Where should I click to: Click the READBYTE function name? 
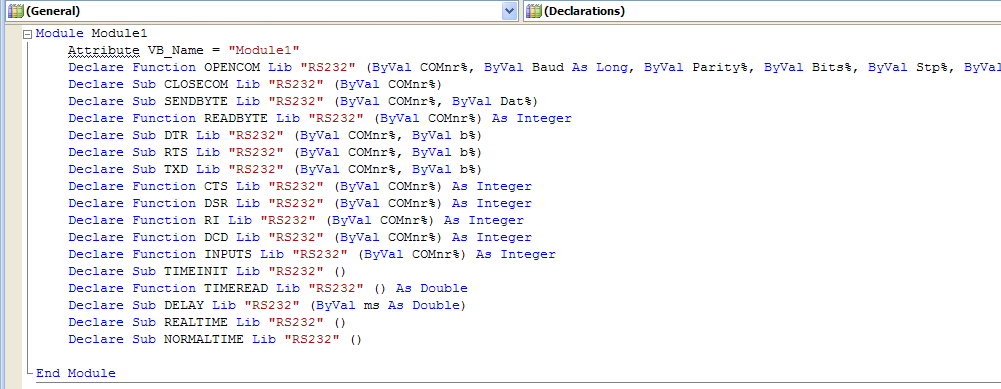[x=236, y=118]
